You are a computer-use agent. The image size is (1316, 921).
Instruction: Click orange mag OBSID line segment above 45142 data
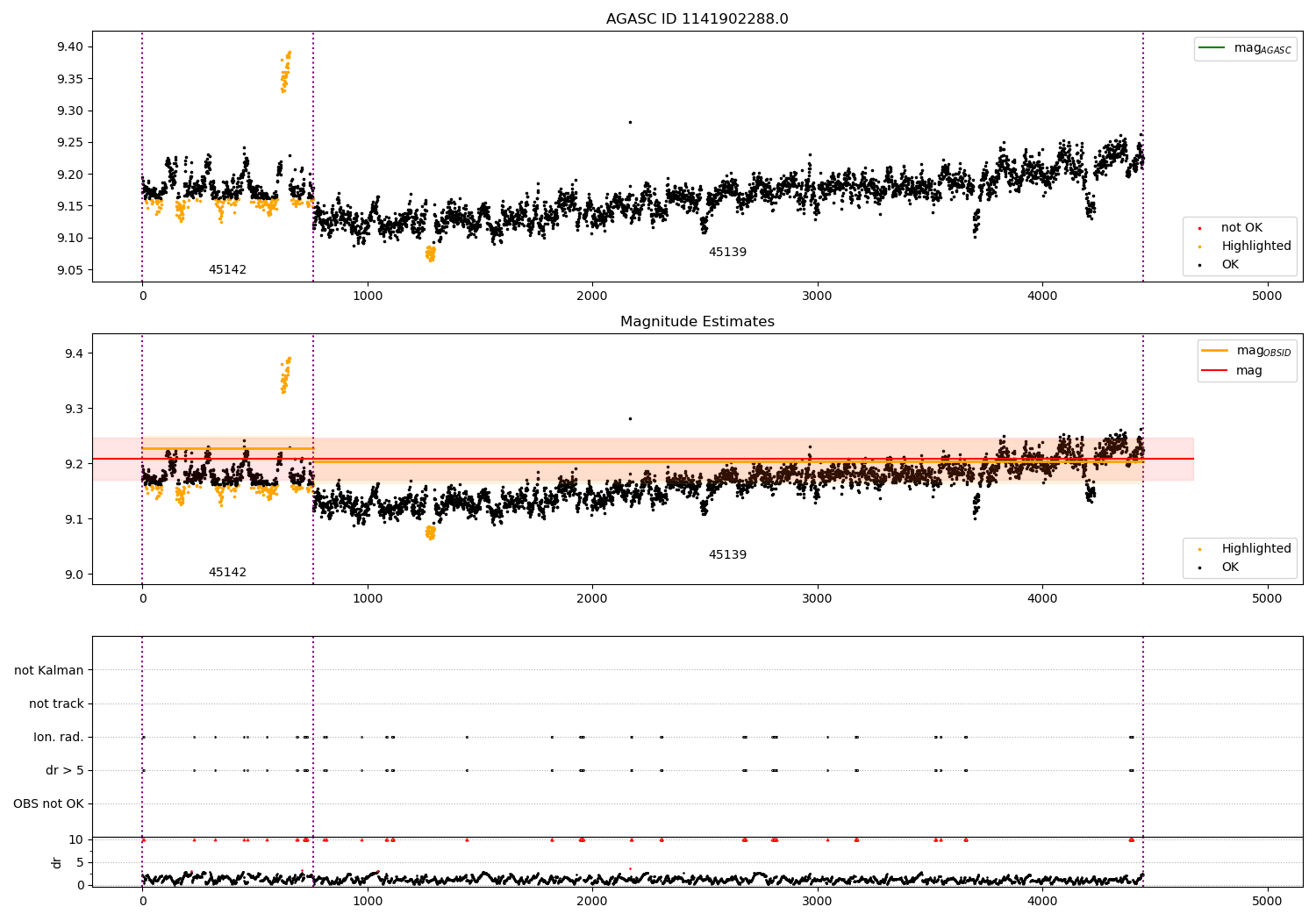[x=227, y=448]
